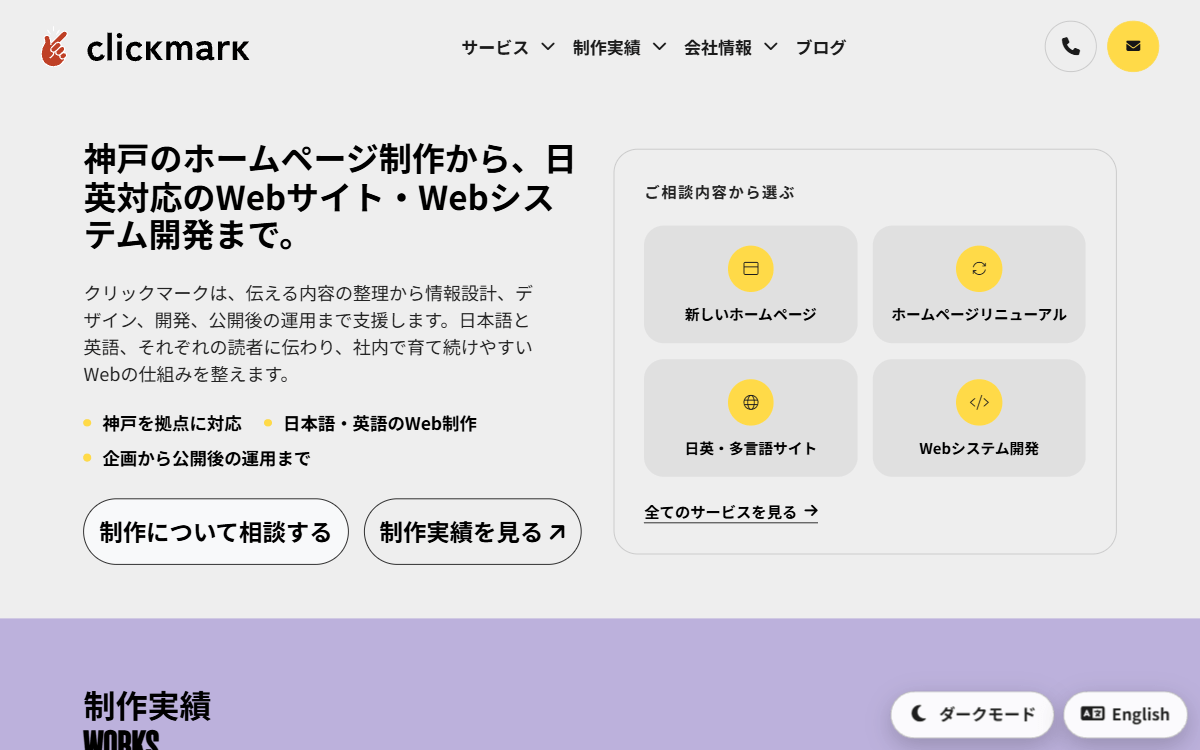This screenshot has width=1200, height=750.
Task: Follow the 全てのサービスを見る link
Action: 731,512
